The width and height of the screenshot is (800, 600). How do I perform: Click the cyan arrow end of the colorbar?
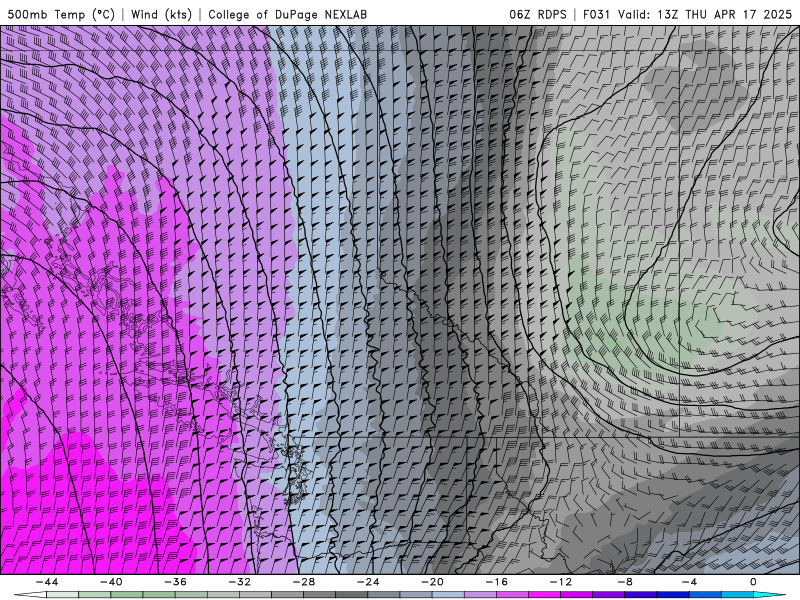pyautogui.click(x=769, y=595)
